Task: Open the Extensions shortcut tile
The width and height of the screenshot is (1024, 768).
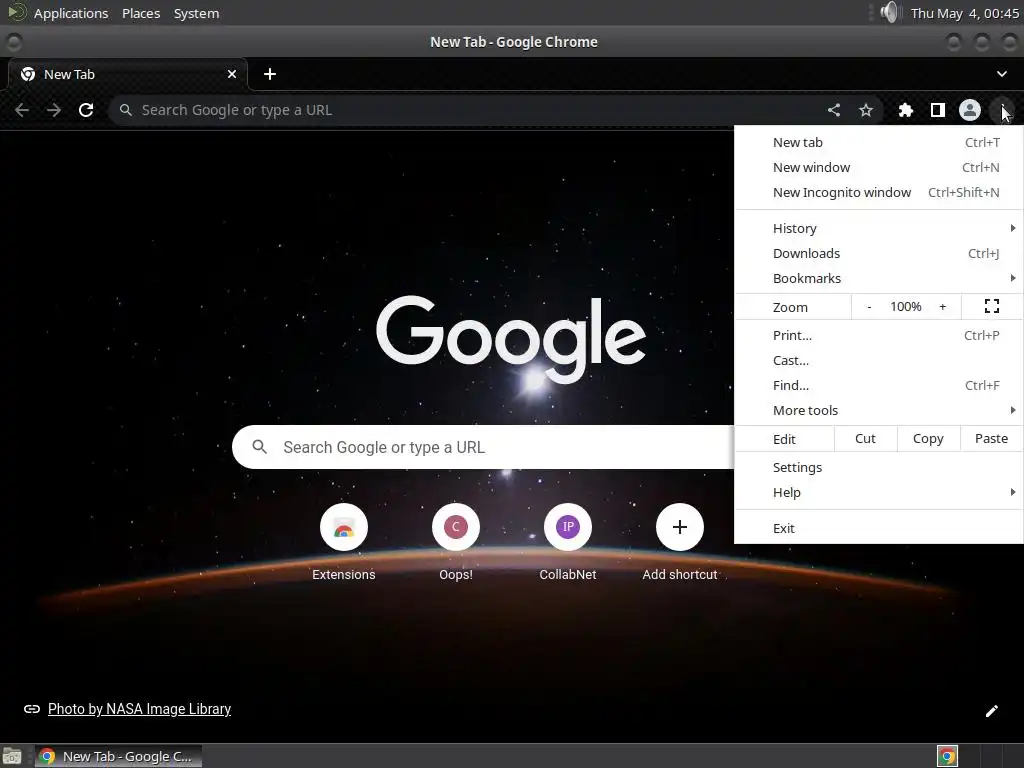Action: 344,543
